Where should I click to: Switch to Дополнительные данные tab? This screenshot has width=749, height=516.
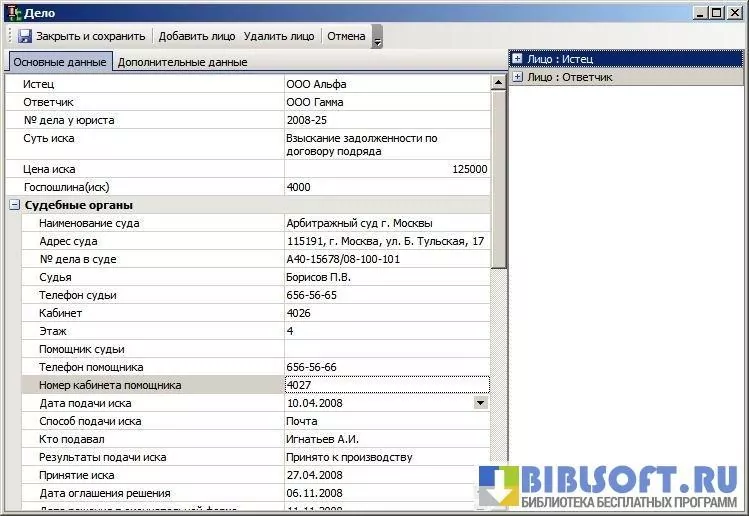(x=182, y=62)
